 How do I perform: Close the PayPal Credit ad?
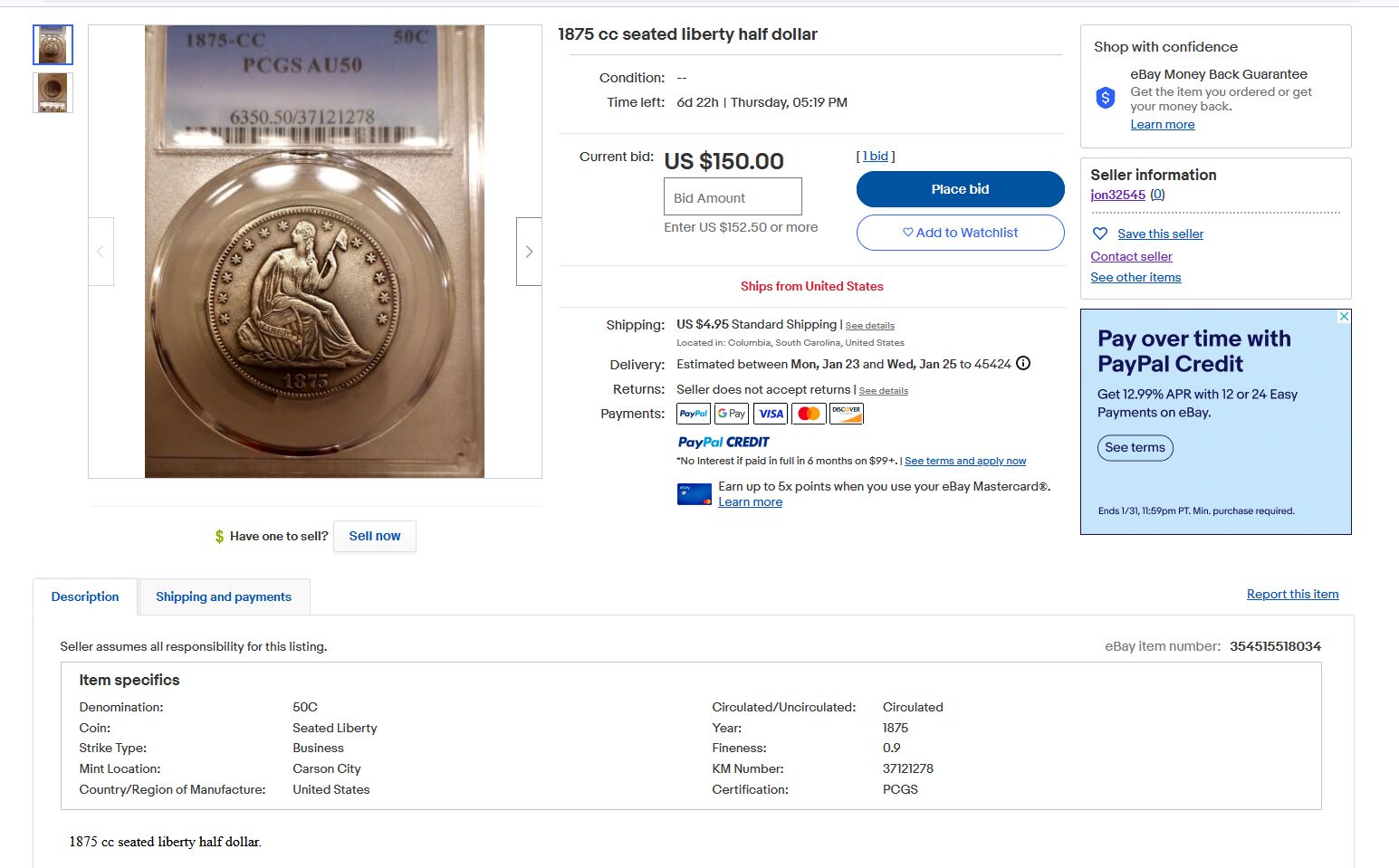click(x=1344, y=317)
